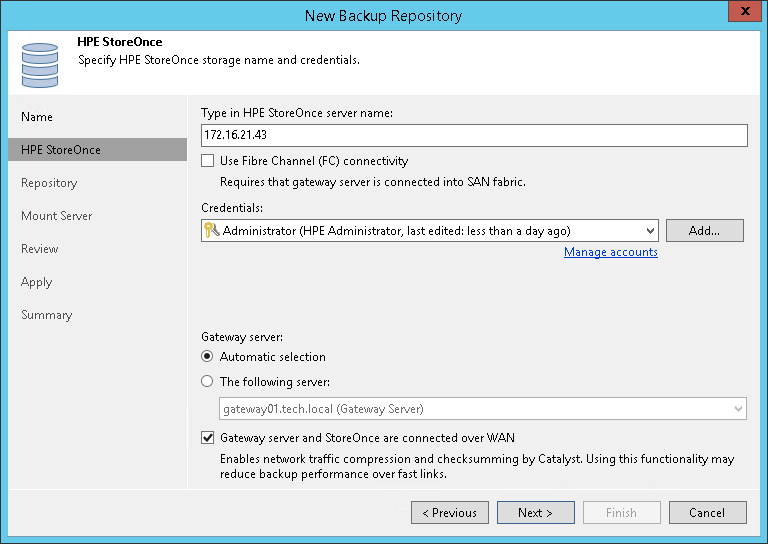
Task: Click the key icon in Credentials field
Action: [x=211, y=231]
